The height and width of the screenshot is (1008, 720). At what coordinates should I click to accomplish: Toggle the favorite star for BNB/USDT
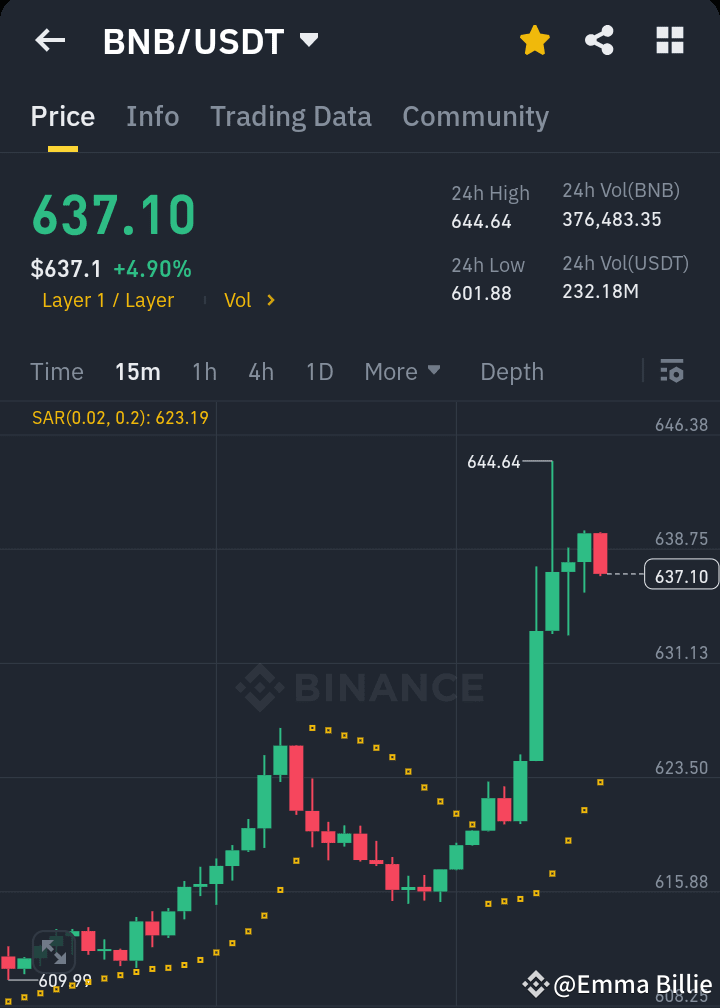click(x=534, y=41)
